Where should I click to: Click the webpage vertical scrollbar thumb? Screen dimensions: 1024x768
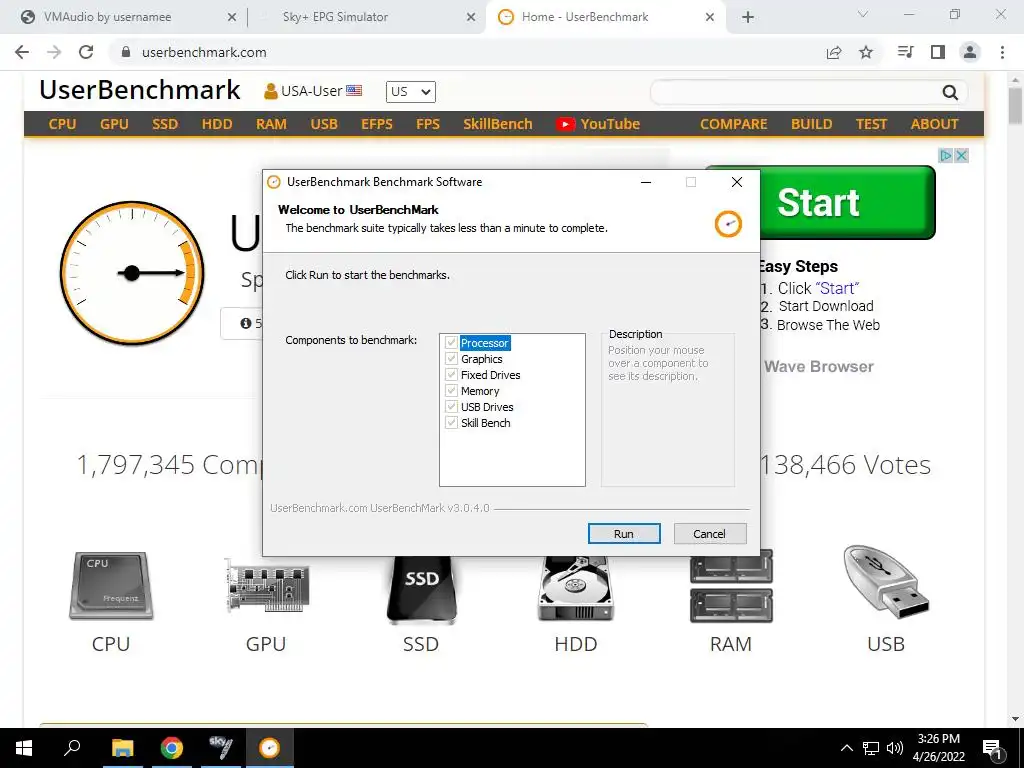click(x=1016, y=104)
